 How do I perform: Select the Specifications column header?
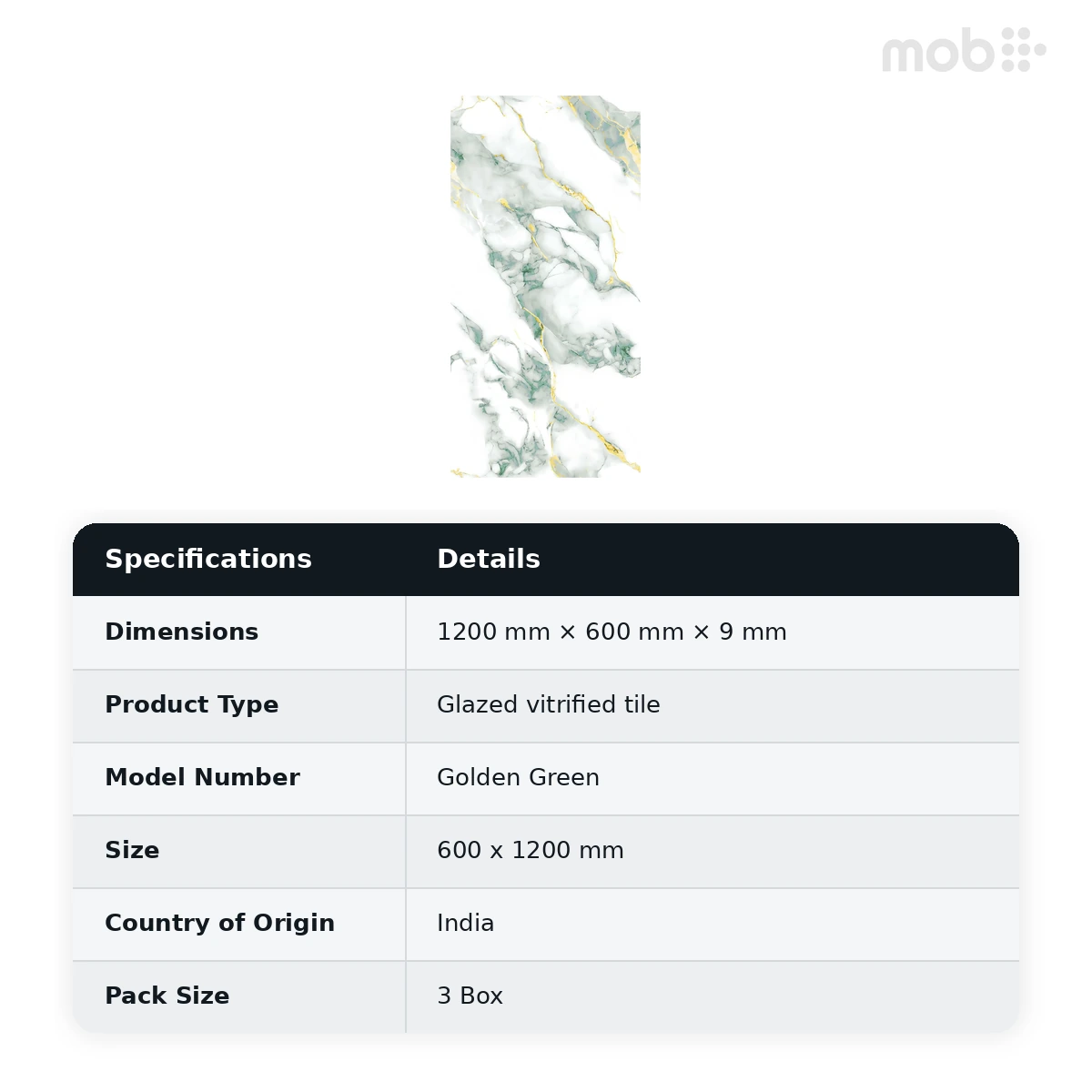click(x=208, y=559)
